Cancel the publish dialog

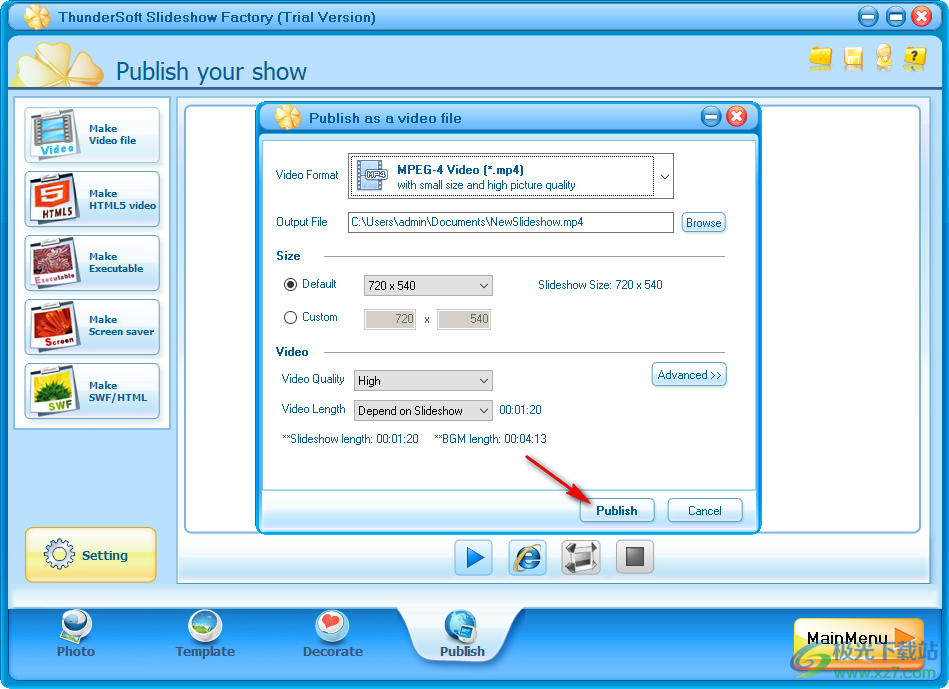(704, 510)
